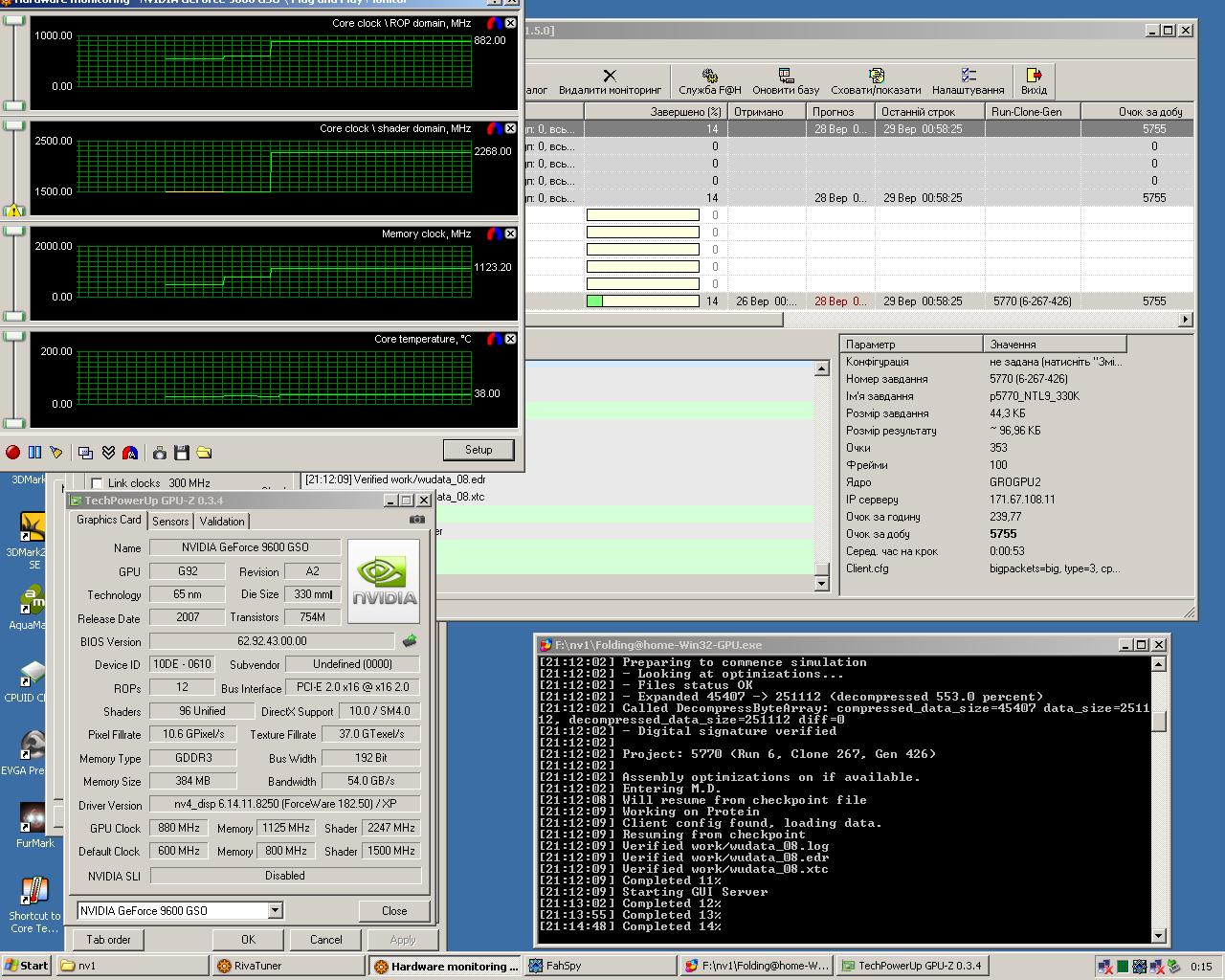Save the monitoring log with floppy icon
The image size is (1225, 980).
click(x=182, y=452)
